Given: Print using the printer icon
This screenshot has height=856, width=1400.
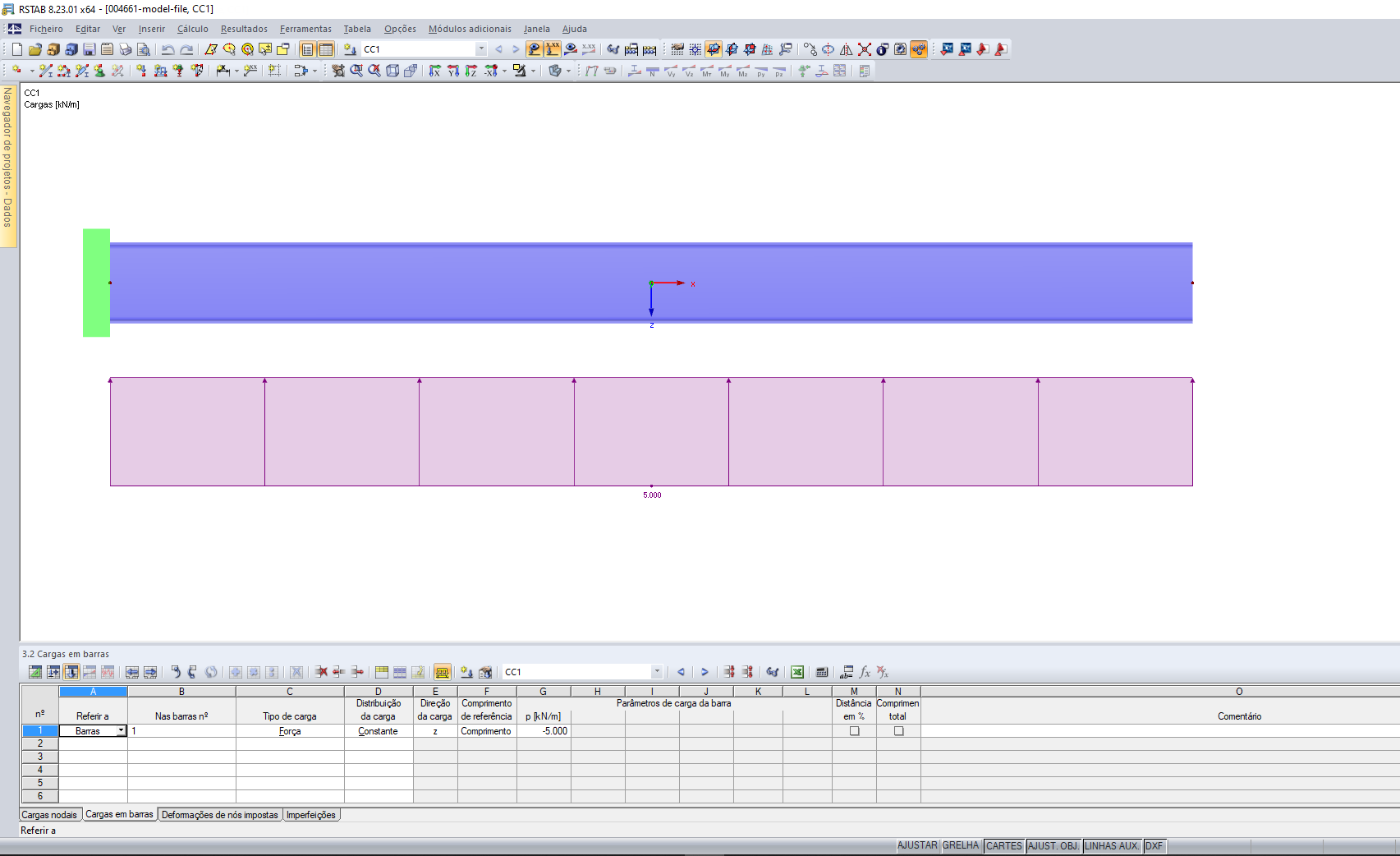Looking at the screenshot, I should 126,49.
